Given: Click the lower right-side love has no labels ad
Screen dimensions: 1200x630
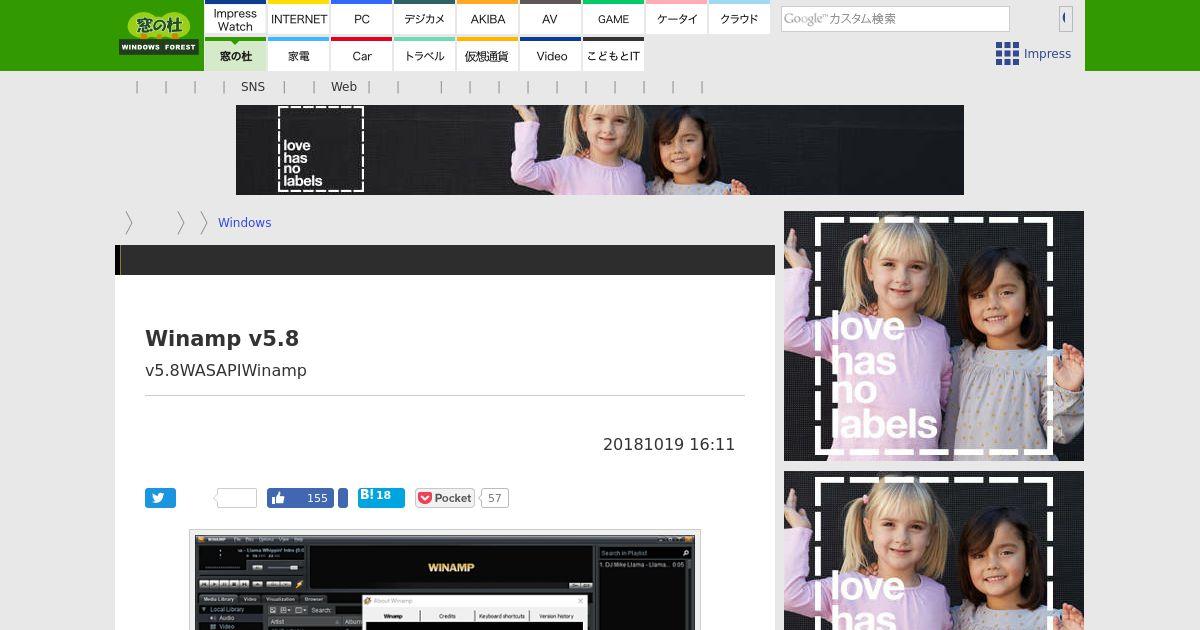Looking at the screenshot, I should pos(934,551).
